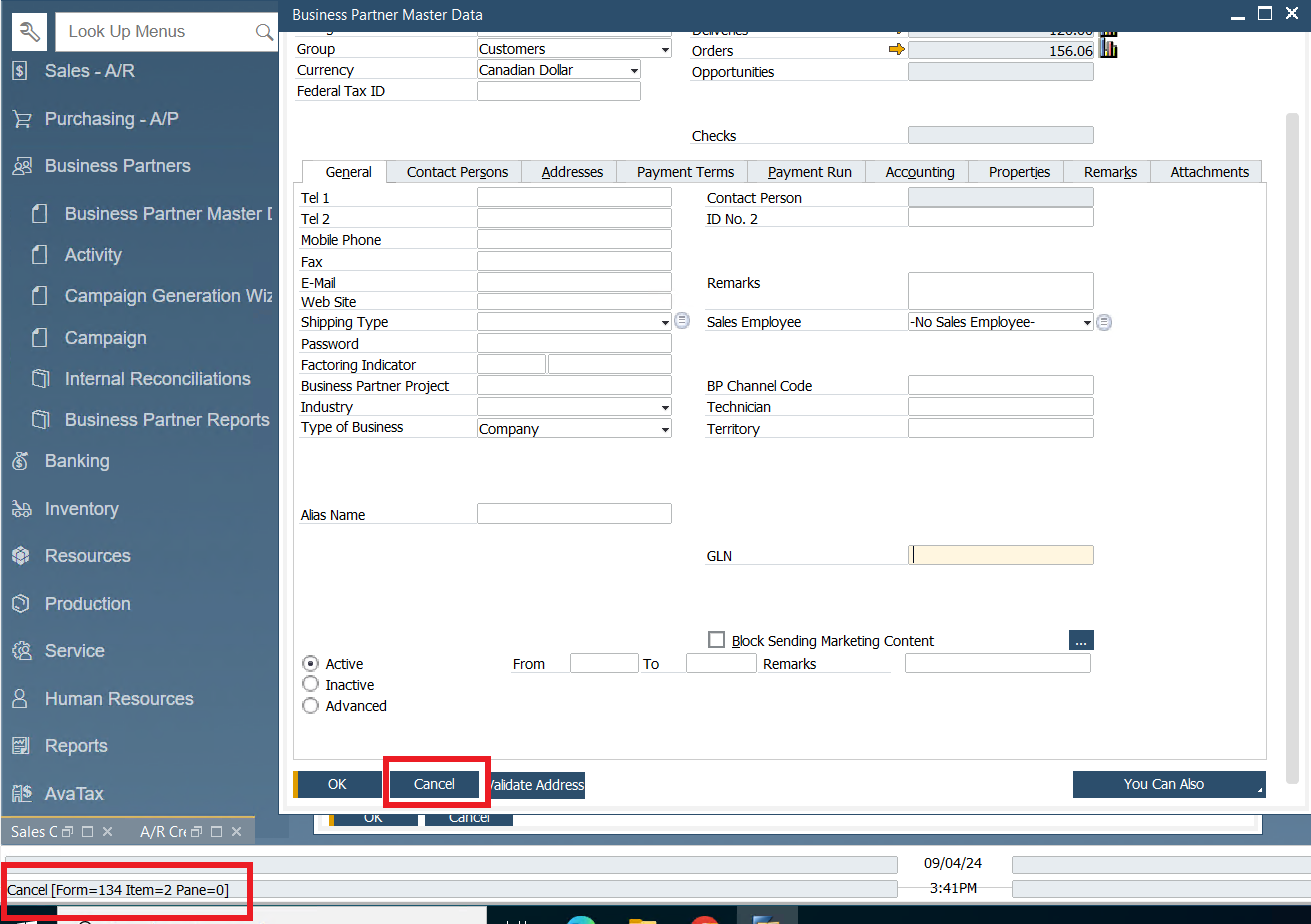Screen dimensions: 1311x924
Task: Open the Industry dropdown
Action: (x=665, y=407)
